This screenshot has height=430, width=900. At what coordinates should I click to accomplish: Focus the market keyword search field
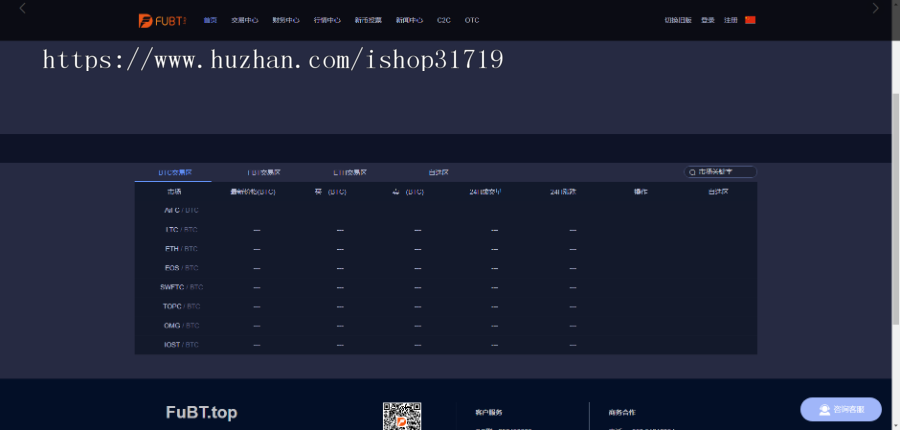pos(720,172)
